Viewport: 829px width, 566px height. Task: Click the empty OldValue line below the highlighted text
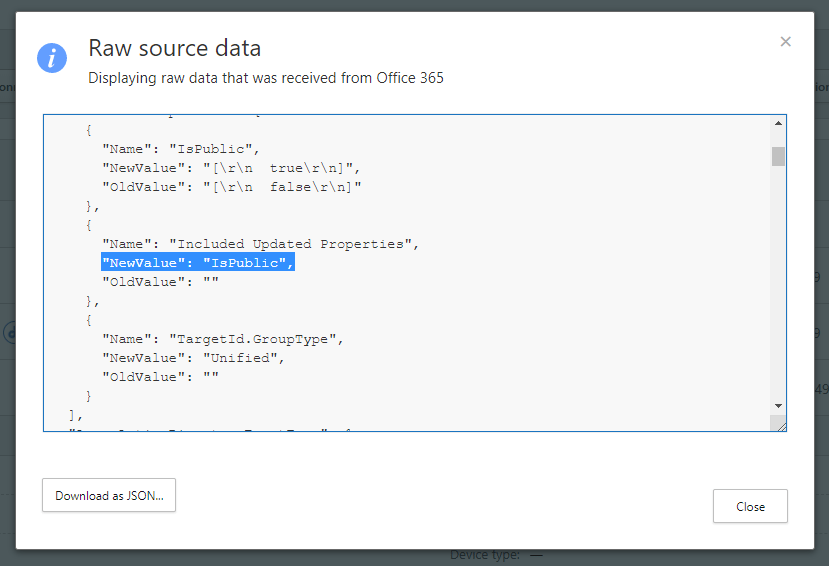click(160, 282)
